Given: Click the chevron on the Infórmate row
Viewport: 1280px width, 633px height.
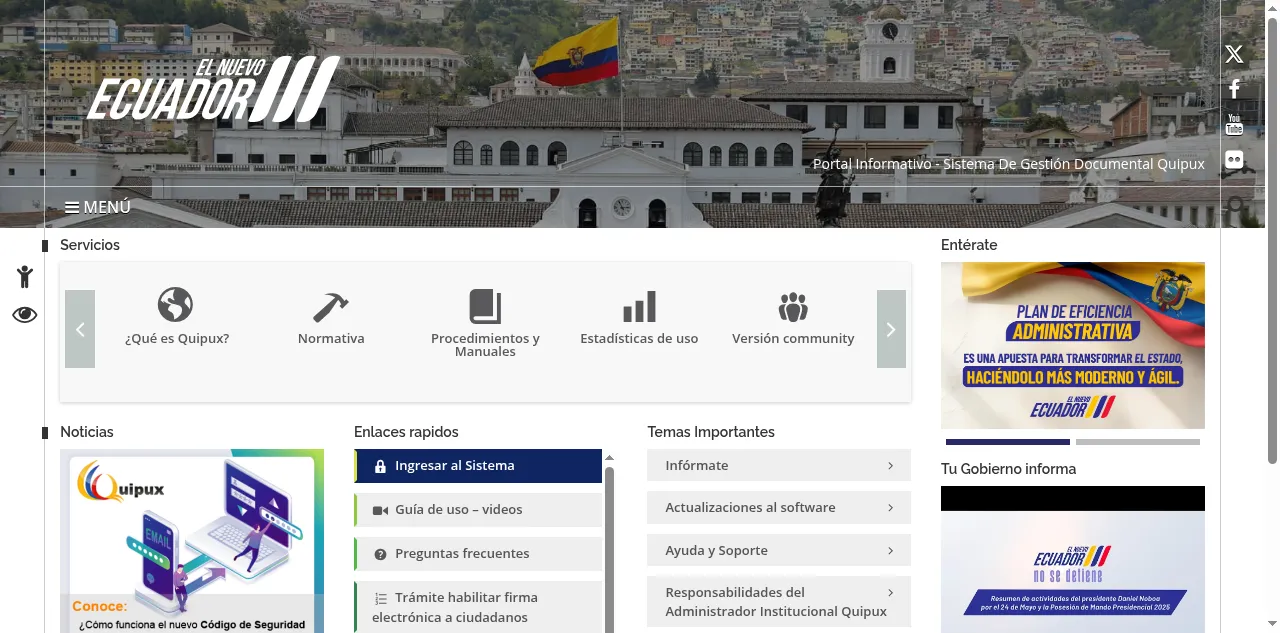Looking at the screenshot, I should [890, 465].
